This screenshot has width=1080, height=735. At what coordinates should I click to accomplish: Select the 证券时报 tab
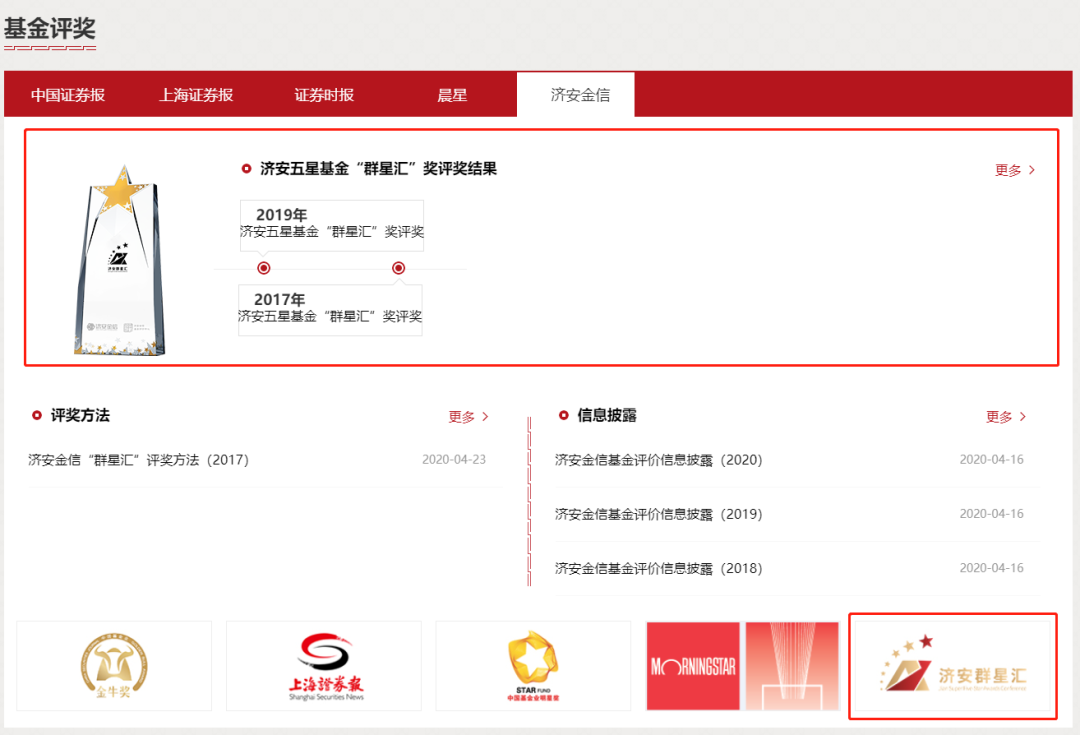(324, 95)
